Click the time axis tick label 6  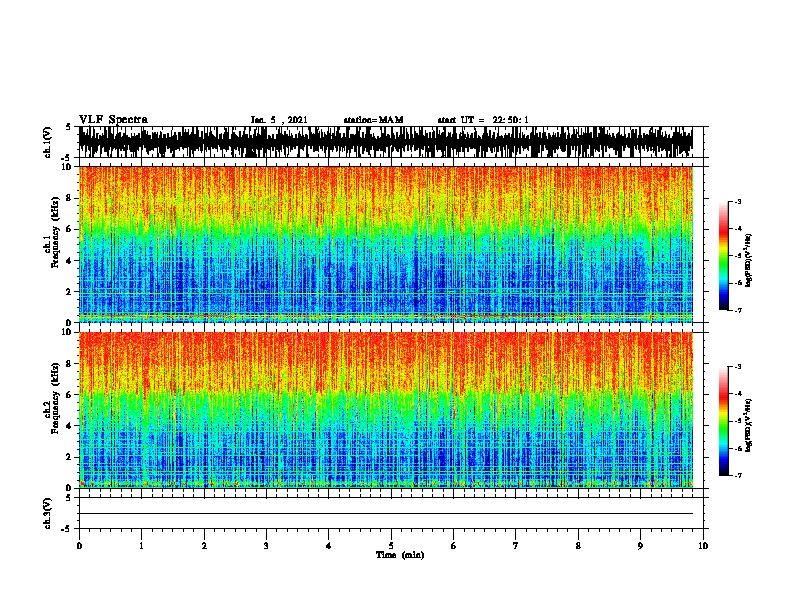click(454, 545)
